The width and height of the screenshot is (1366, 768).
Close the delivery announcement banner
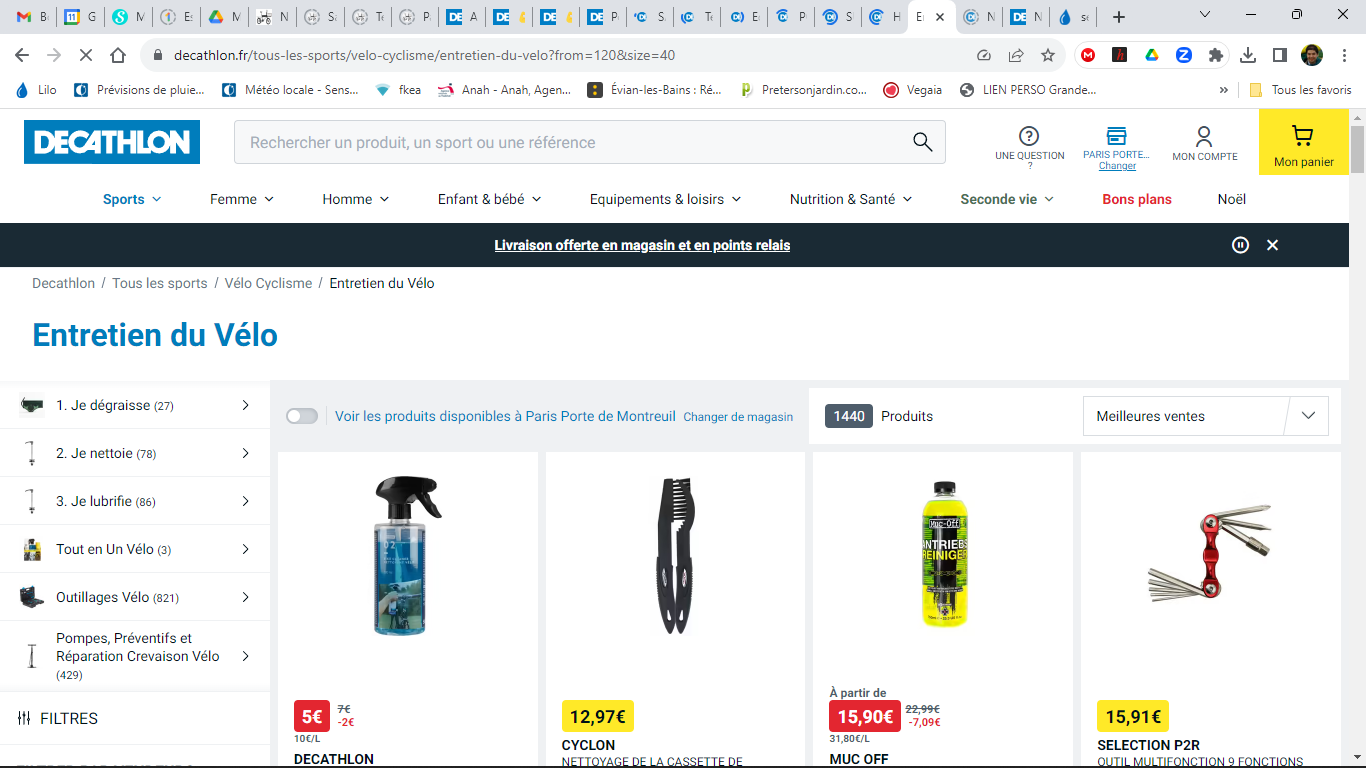coord(1272,245)
